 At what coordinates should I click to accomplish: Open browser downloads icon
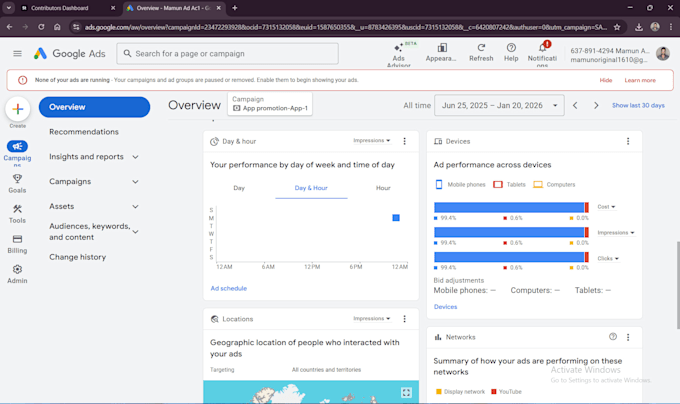point(639,27)
